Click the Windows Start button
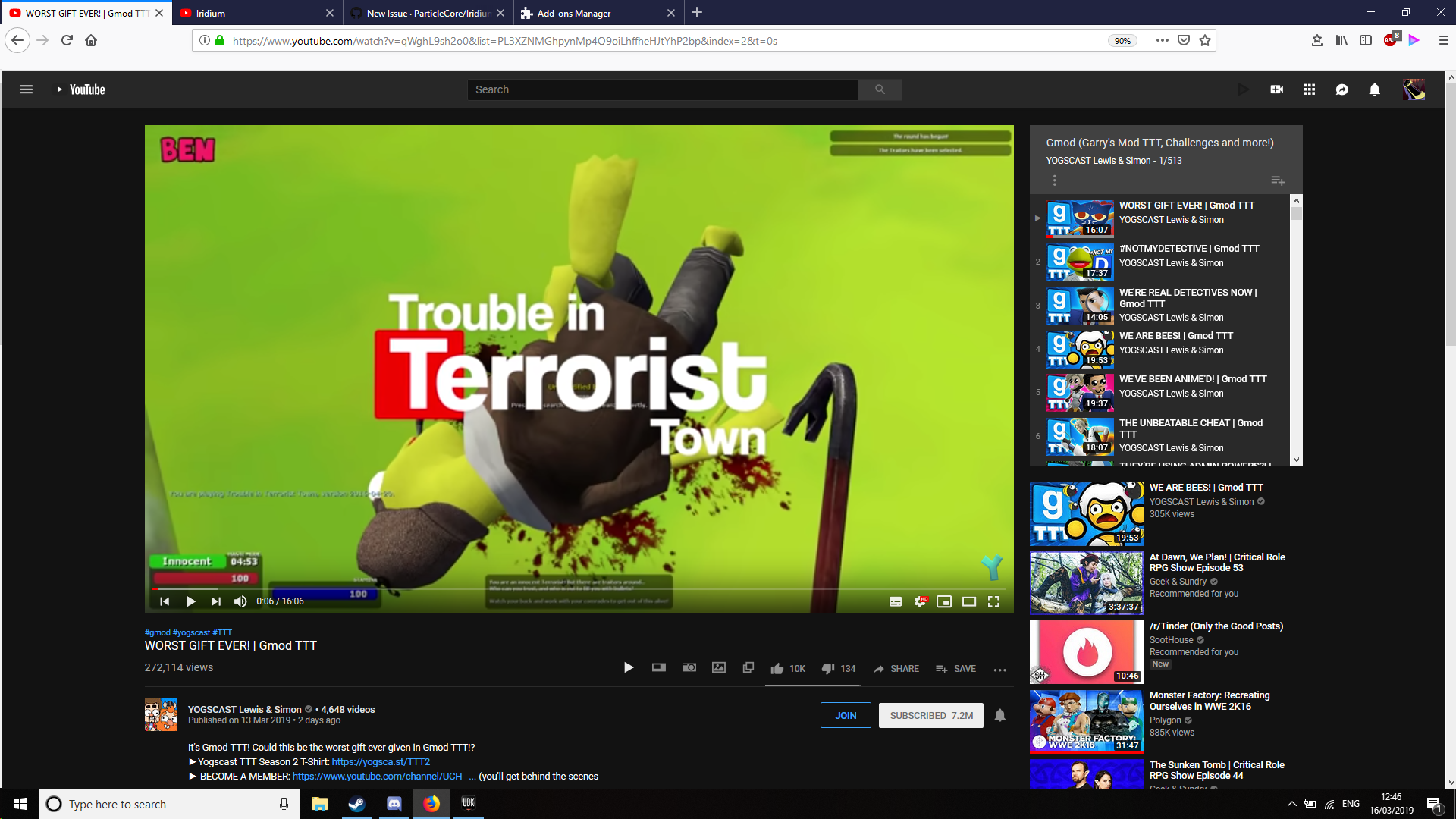 point(20,804)
